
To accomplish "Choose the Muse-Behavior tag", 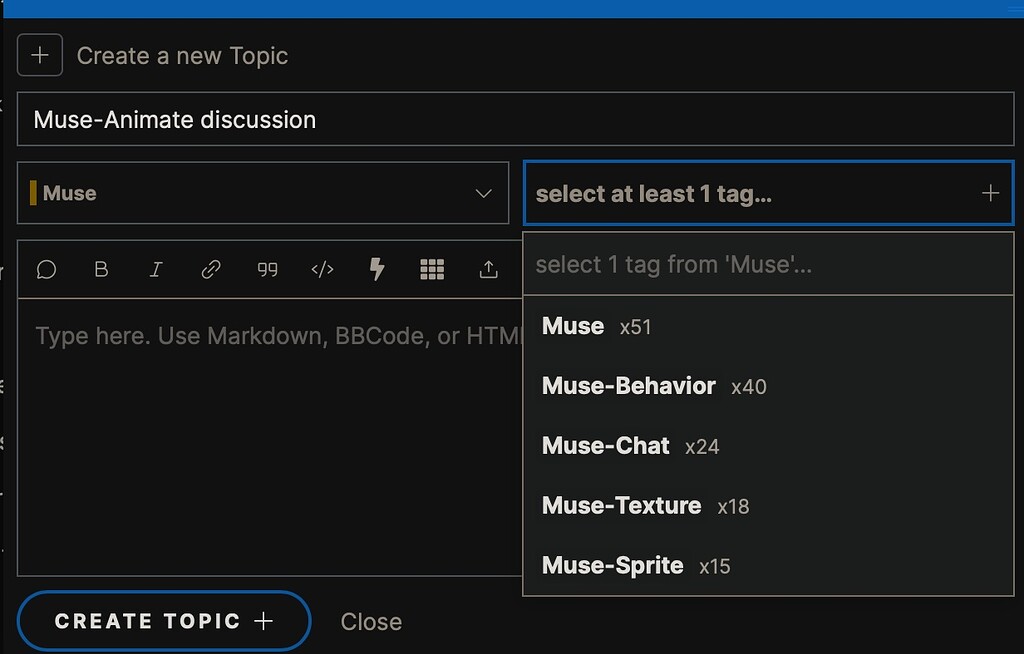I will [628, 385].
